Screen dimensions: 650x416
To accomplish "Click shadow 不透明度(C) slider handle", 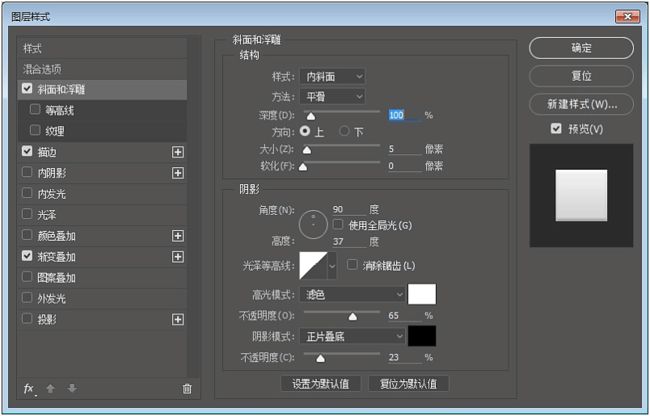I will pos(320,358).
